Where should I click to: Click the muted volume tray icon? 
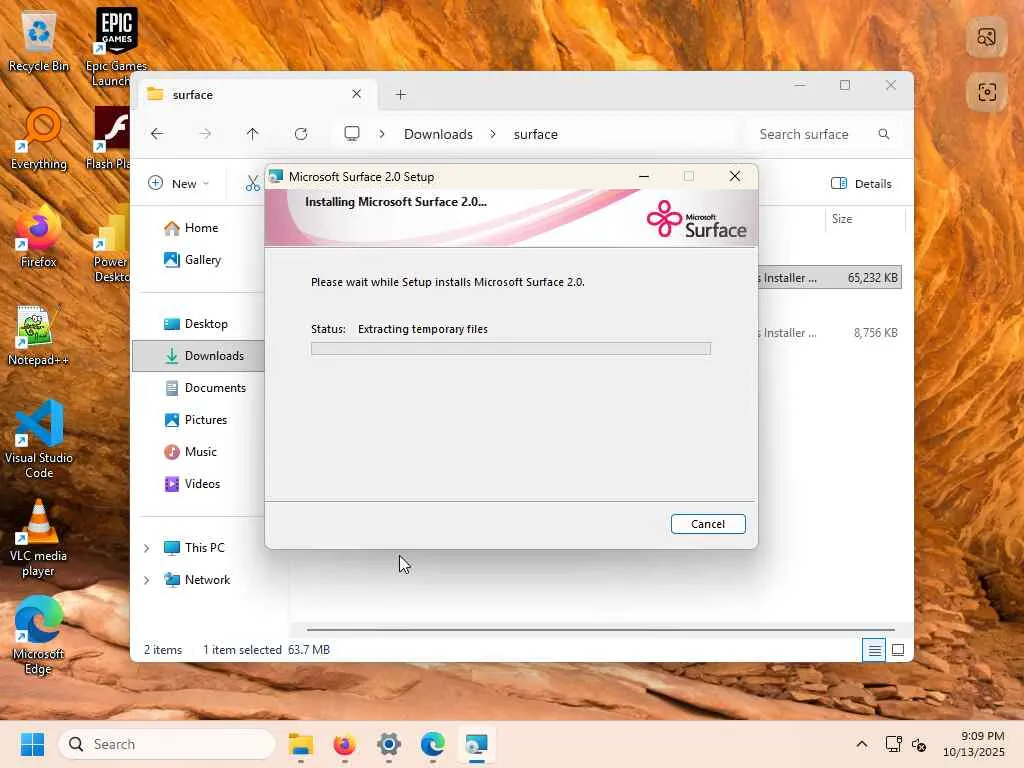coord(919,744)
